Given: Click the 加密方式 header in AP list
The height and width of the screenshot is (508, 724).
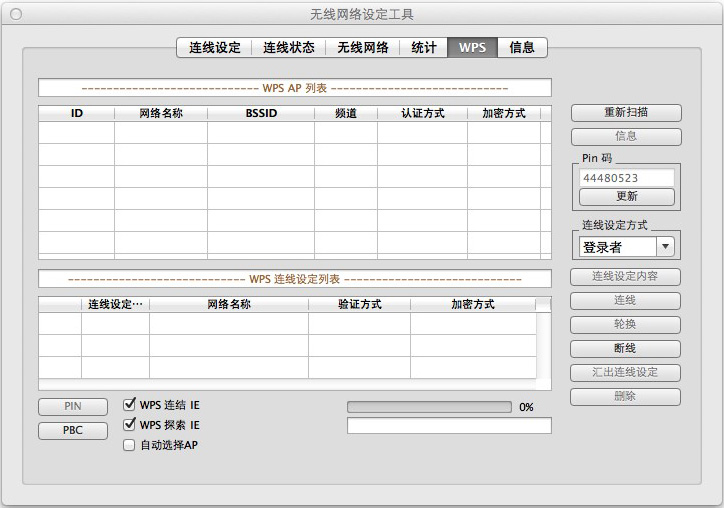Looking at the screenshot, I should tap(504, 114).
